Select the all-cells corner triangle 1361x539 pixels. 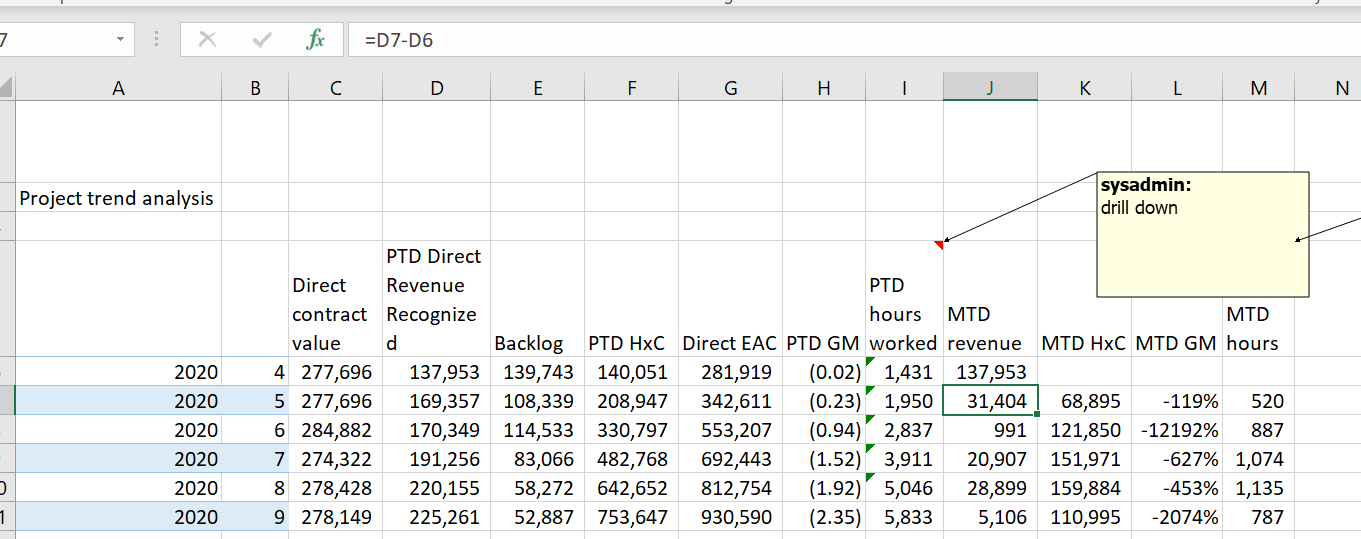8,88
